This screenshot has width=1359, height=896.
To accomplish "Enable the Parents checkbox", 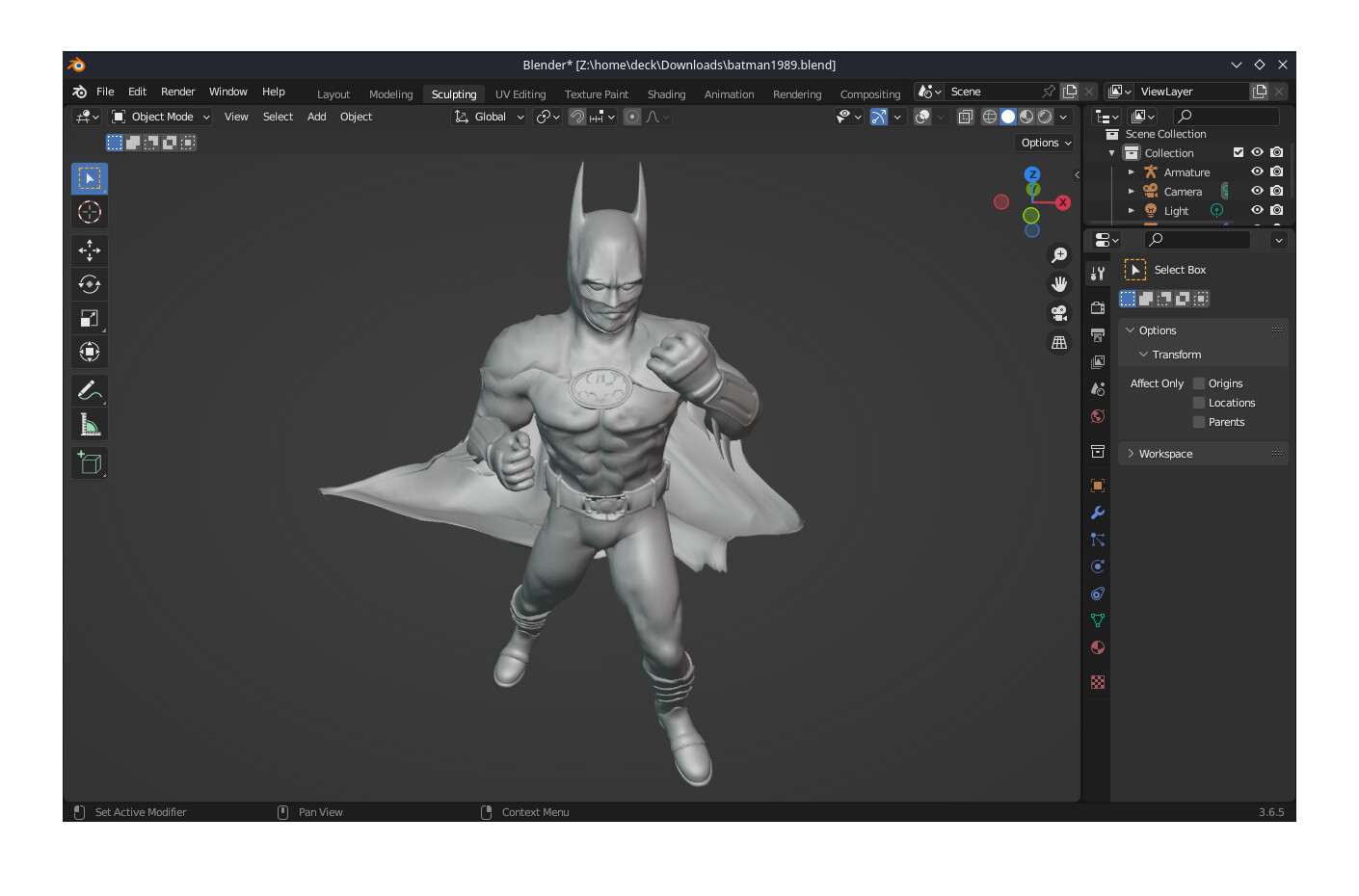I will click(1199, 422).
